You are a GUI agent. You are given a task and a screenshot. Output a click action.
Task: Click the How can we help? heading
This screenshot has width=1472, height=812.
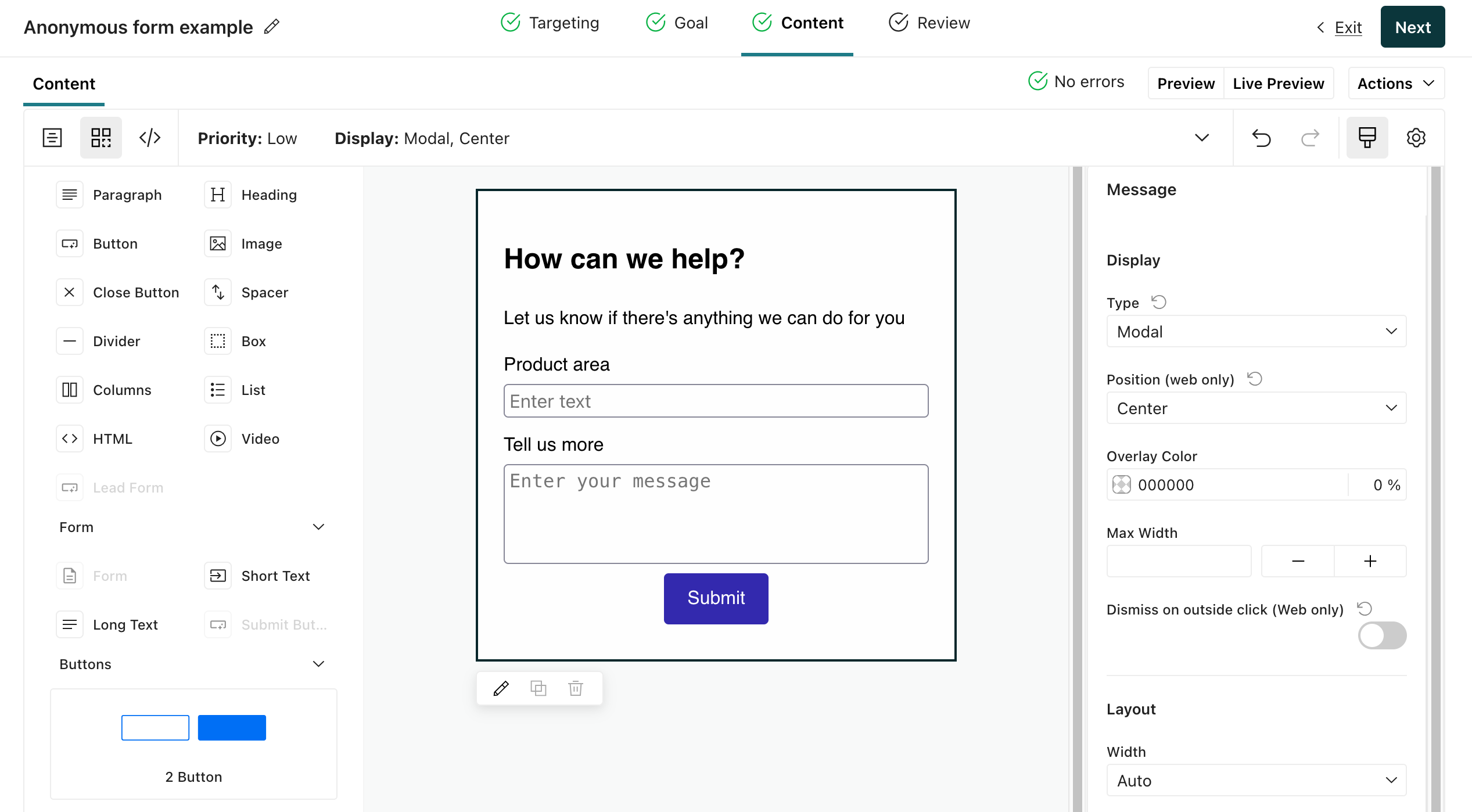[x=623, y=258]
